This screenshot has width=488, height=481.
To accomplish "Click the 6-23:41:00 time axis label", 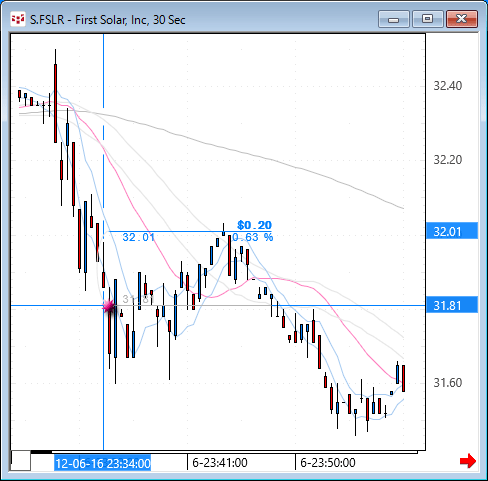I will 220,463.
